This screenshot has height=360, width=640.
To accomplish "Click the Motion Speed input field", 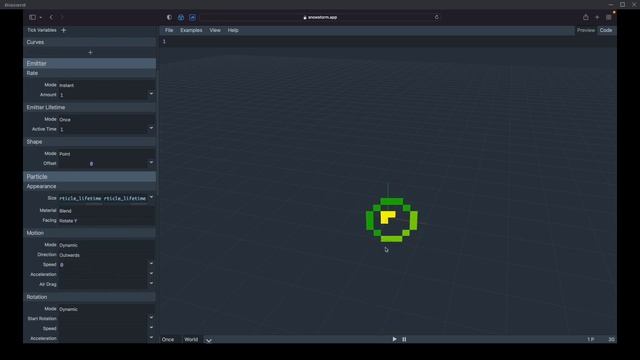I will point(103,264).
